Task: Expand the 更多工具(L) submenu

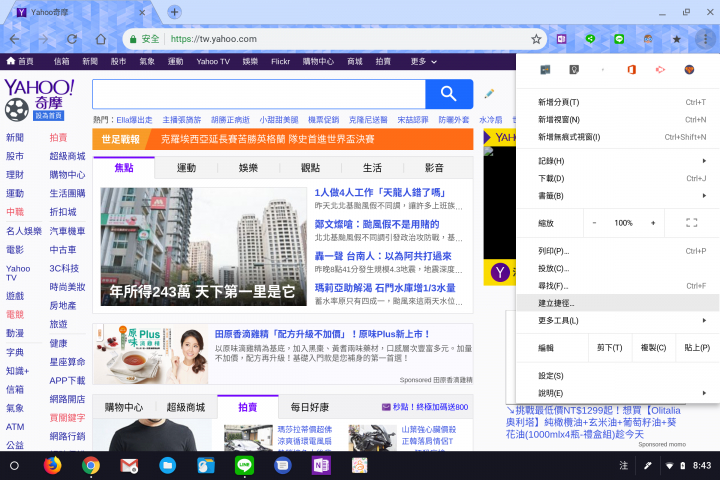Action: click(x=618, y=321)
